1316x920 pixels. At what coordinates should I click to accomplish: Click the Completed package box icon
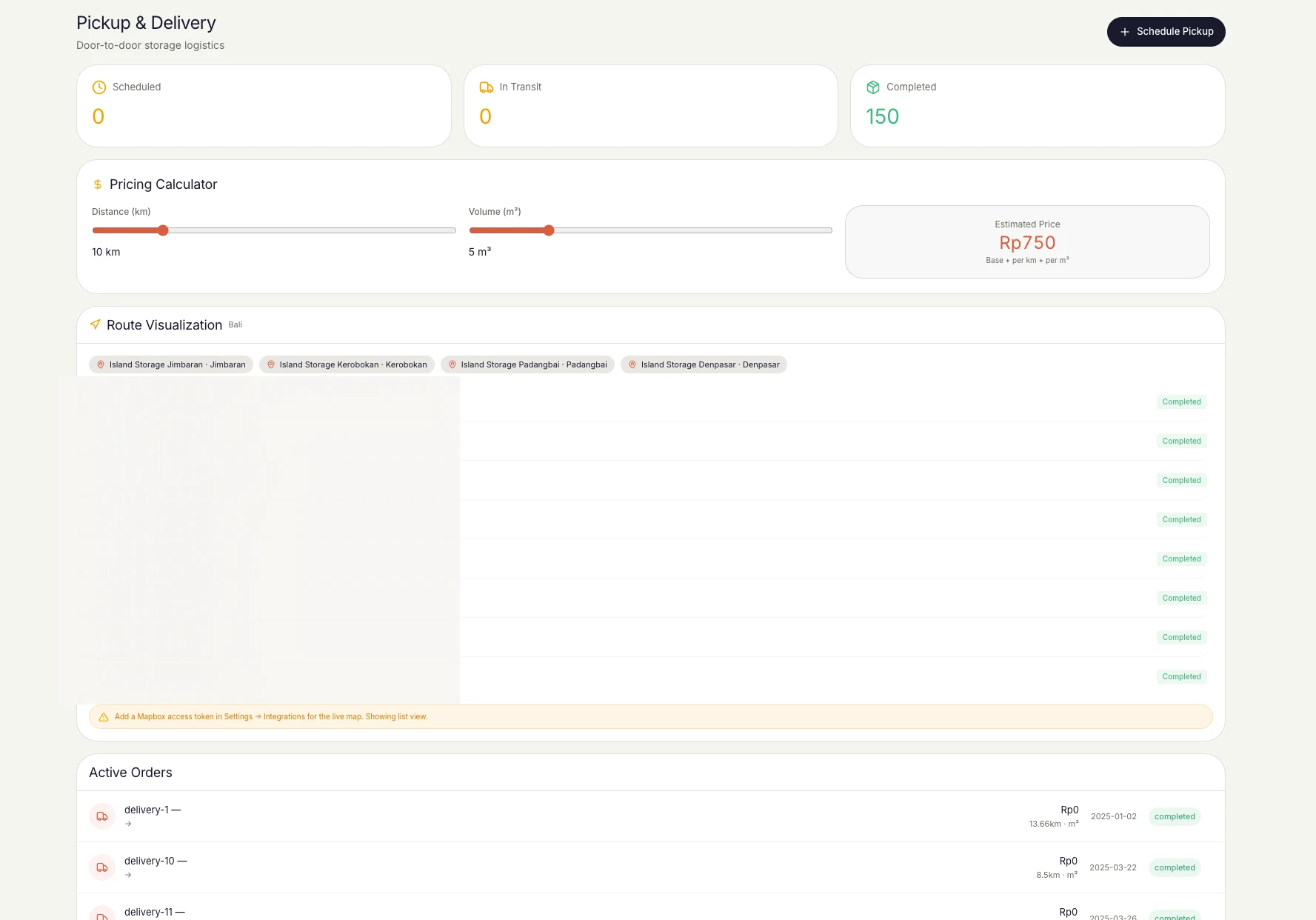tap(873, 87)
